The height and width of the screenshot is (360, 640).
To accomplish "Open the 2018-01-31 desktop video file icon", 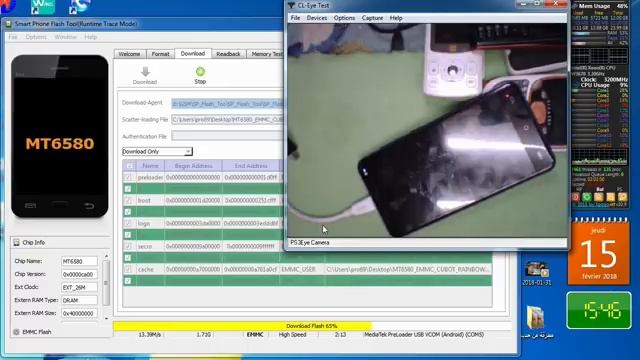I will [537, 269].
